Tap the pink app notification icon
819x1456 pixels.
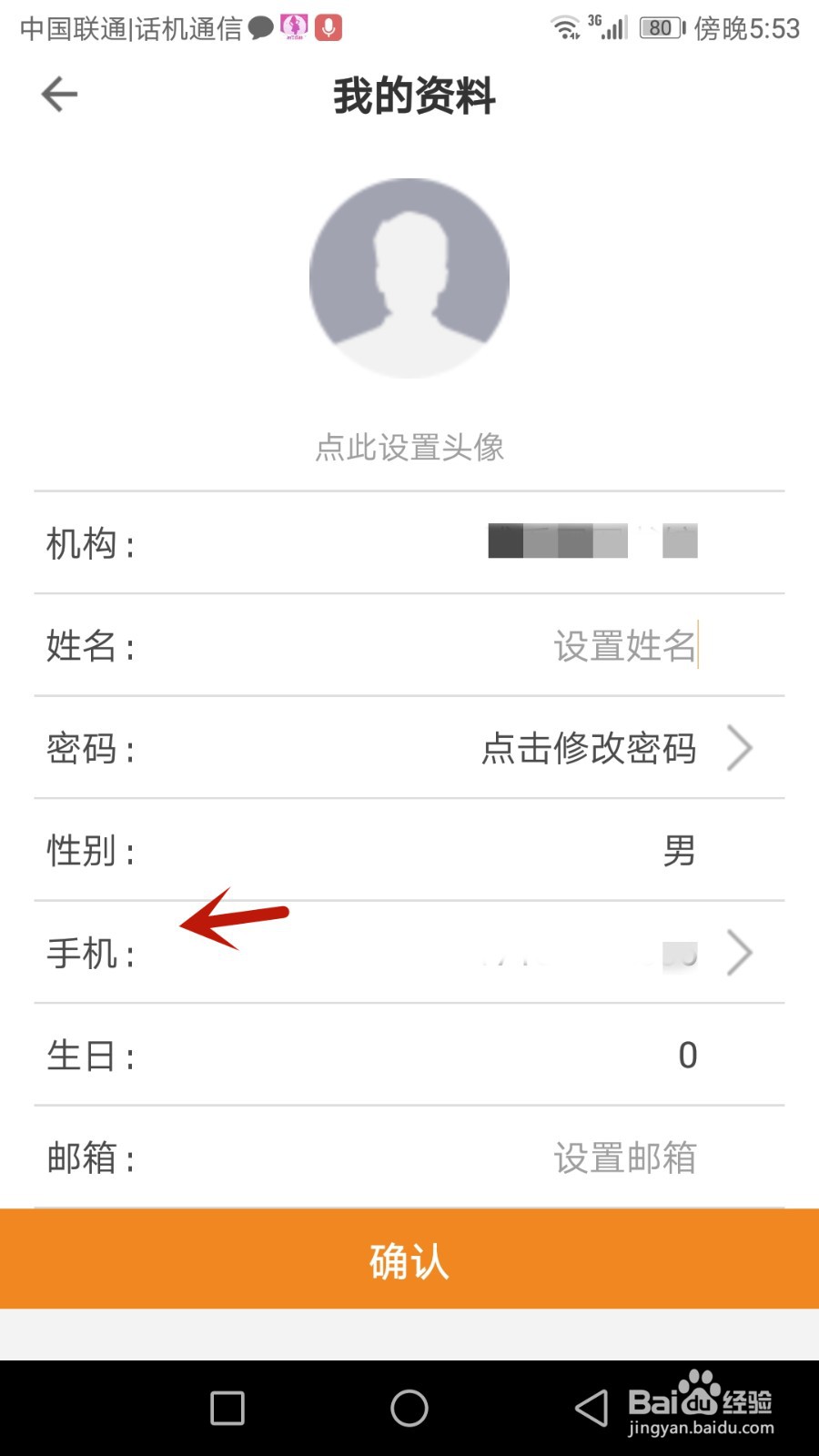click(294, 27)
